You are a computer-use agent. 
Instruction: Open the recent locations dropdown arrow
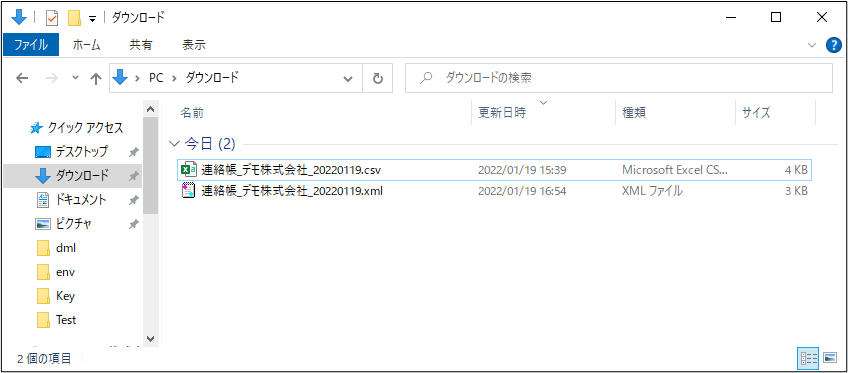tap(75, 78)
